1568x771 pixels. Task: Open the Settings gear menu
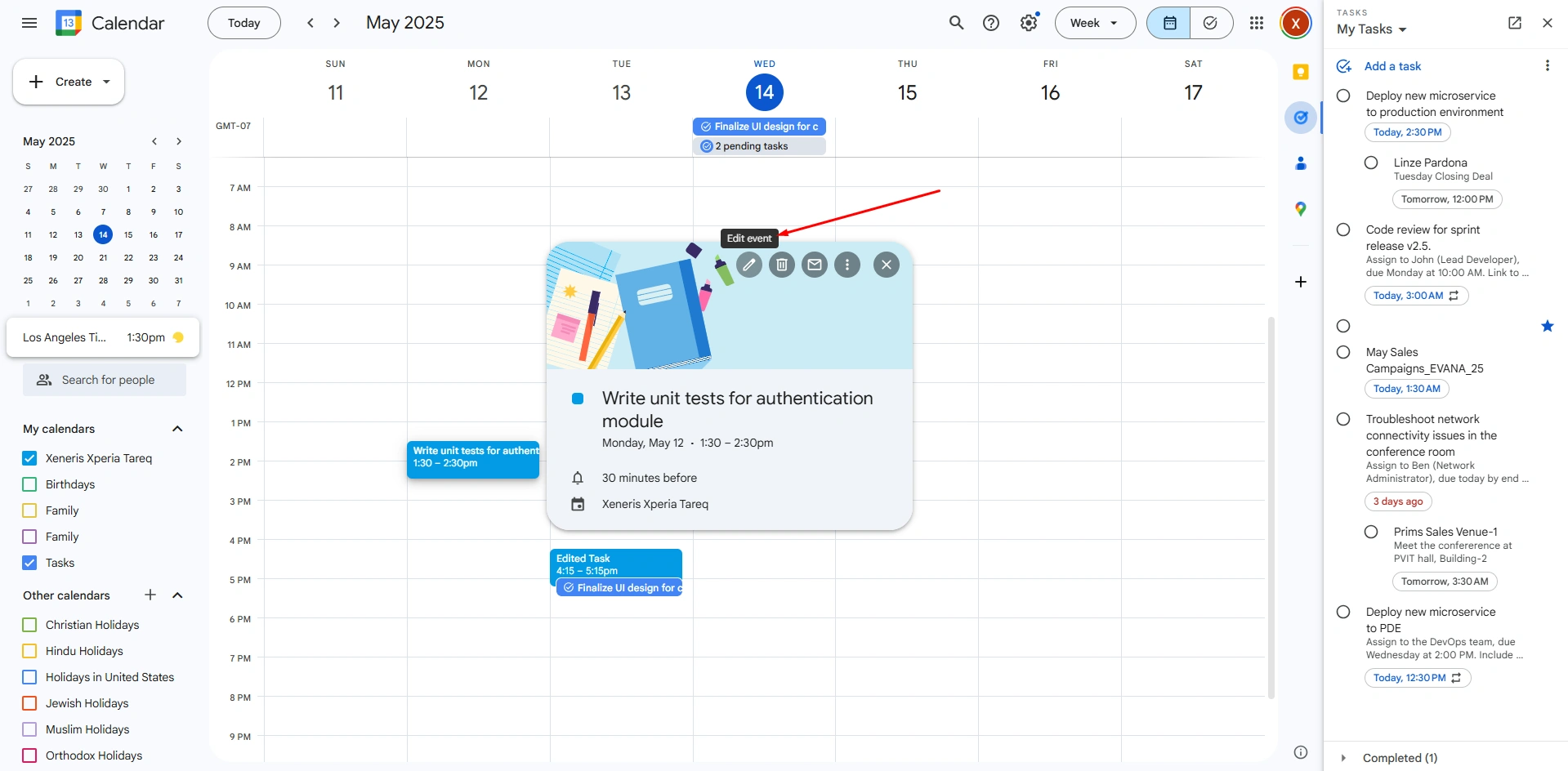click(x=1028, y=23)
